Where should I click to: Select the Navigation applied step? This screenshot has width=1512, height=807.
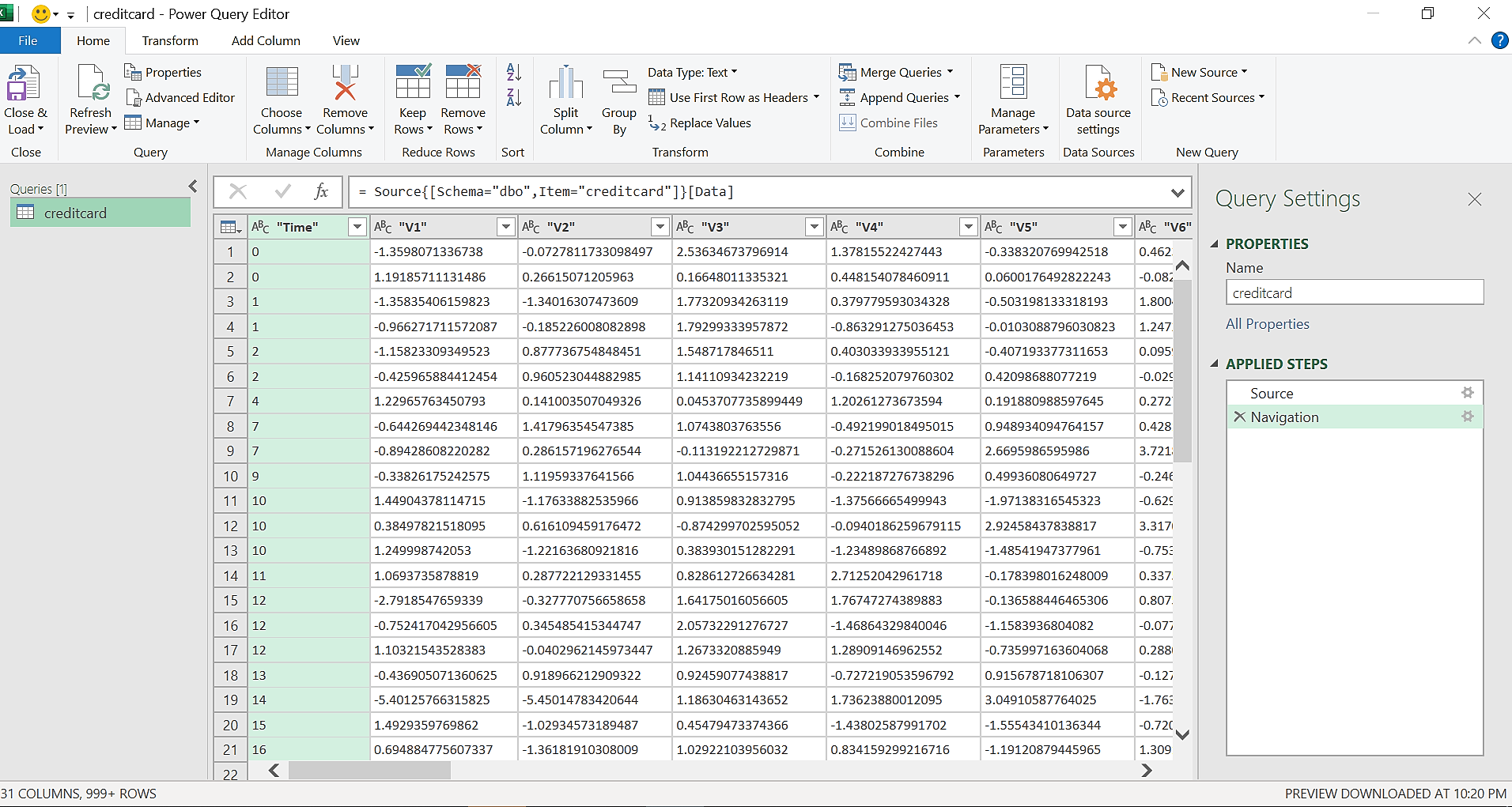1355,417
